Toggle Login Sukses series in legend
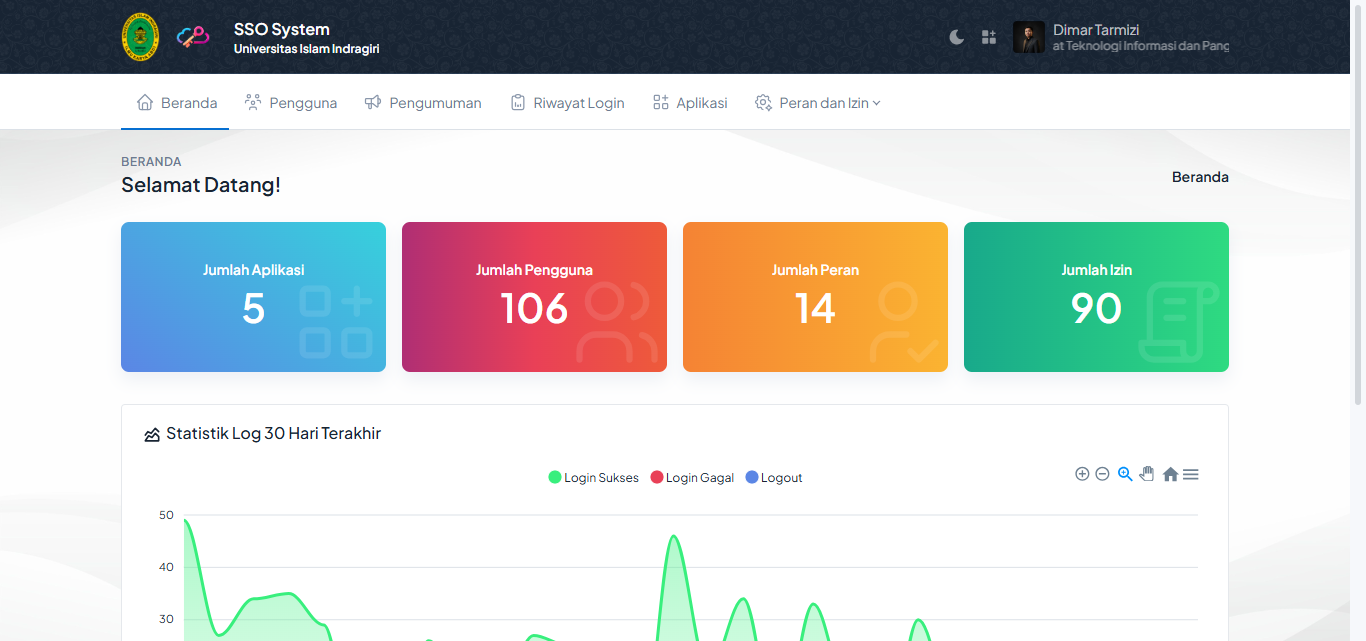This screenshot has width=1366, height=641. pyautogui.click(x=593, y=478)
